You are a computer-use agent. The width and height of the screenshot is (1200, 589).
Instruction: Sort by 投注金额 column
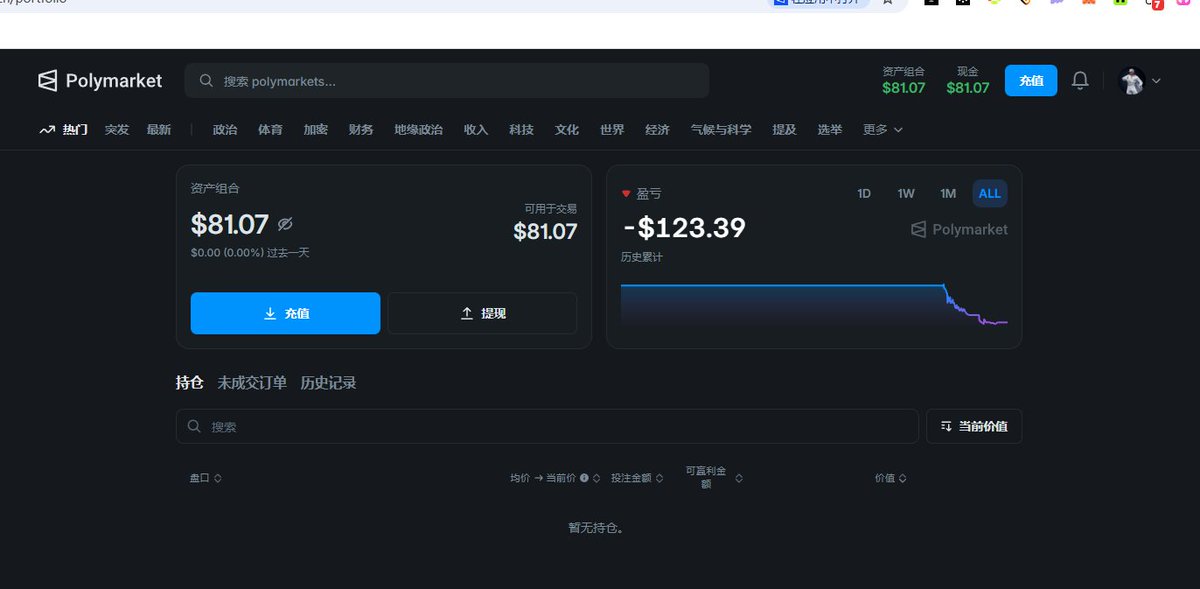638,478
